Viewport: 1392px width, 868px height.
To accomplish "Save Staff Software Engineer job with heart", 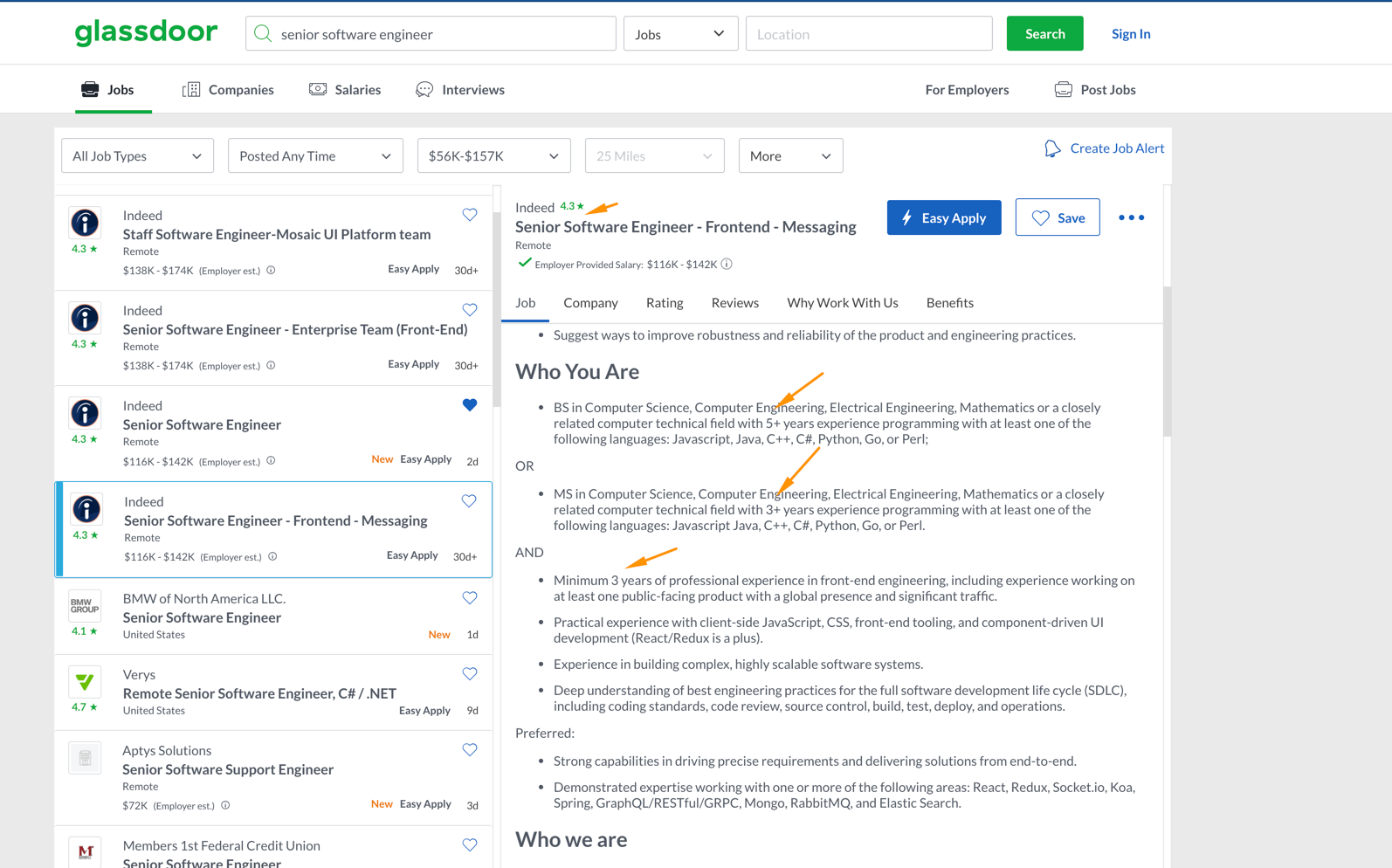I will [470, 215].
